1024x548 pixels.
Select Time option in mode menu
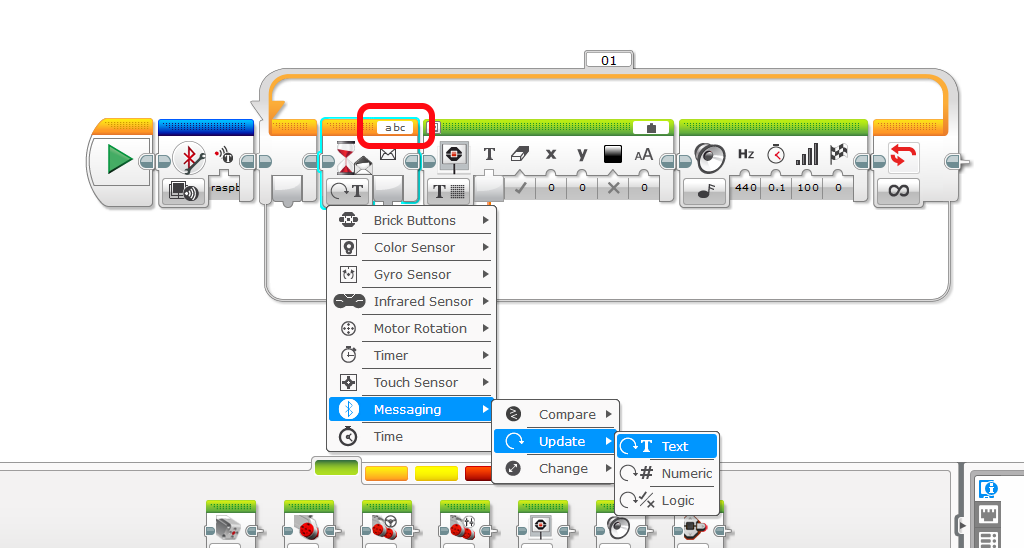411,436
